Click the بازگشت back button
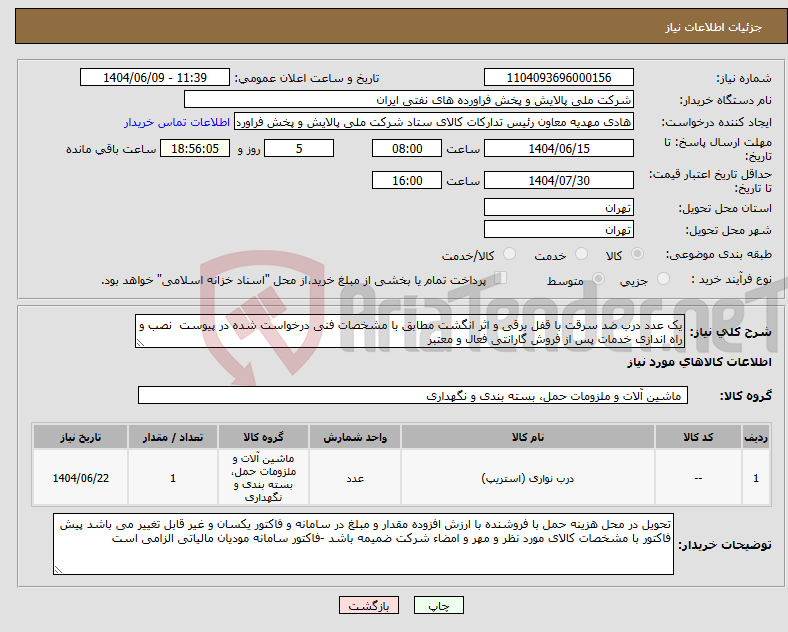This screenshot has height=632, width=788. tap(369, 605)
